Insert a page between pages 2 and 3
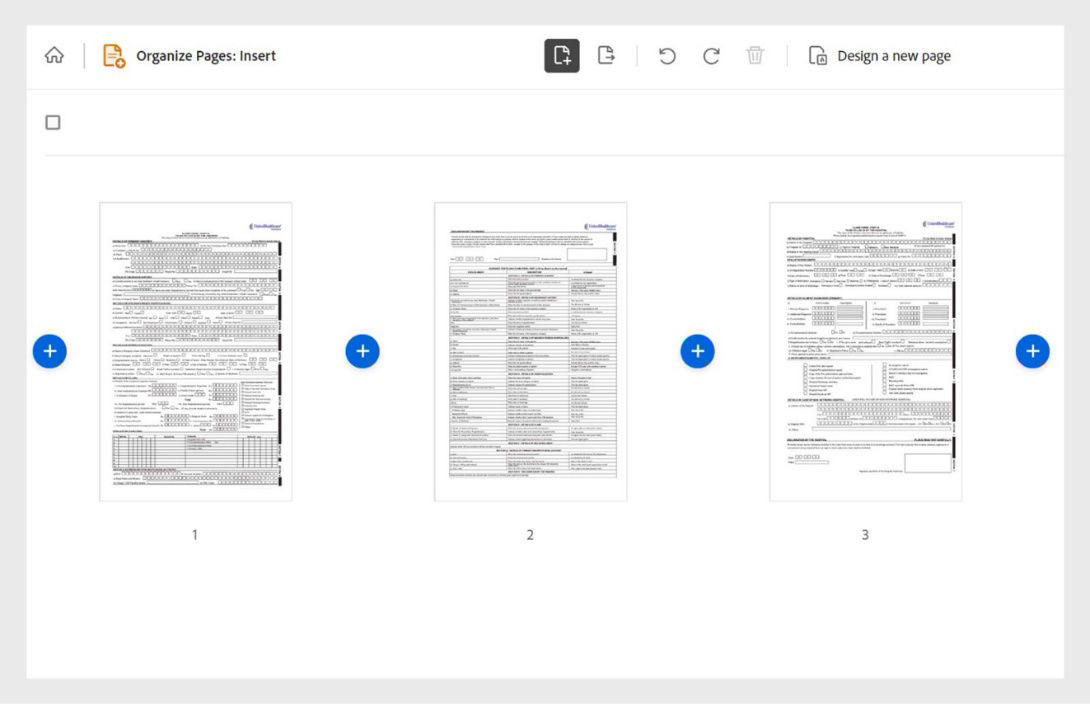This screenshot has height=704, width=1090. [x=697, y=350]
